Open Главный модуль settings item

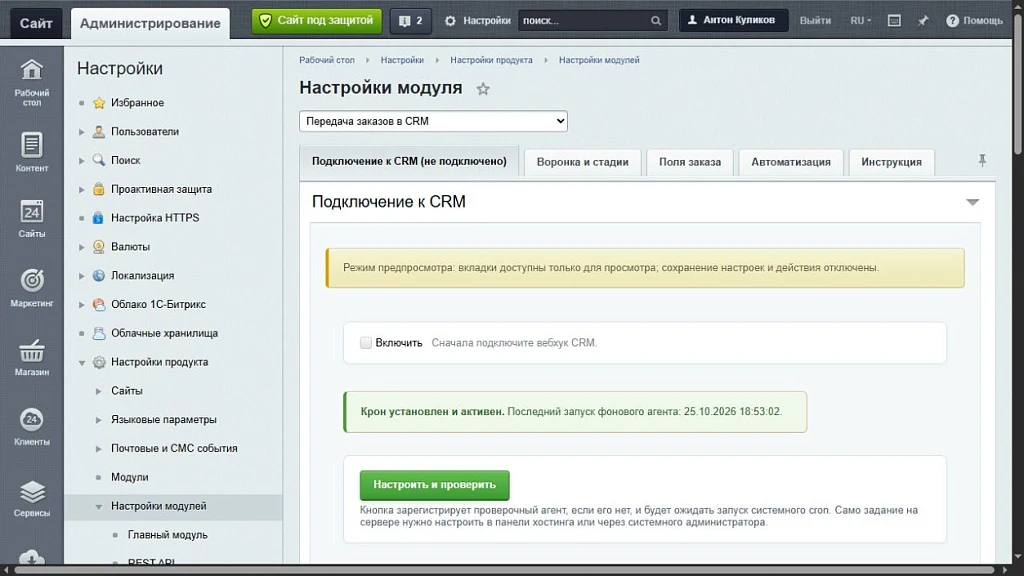(x=167, y=535)
